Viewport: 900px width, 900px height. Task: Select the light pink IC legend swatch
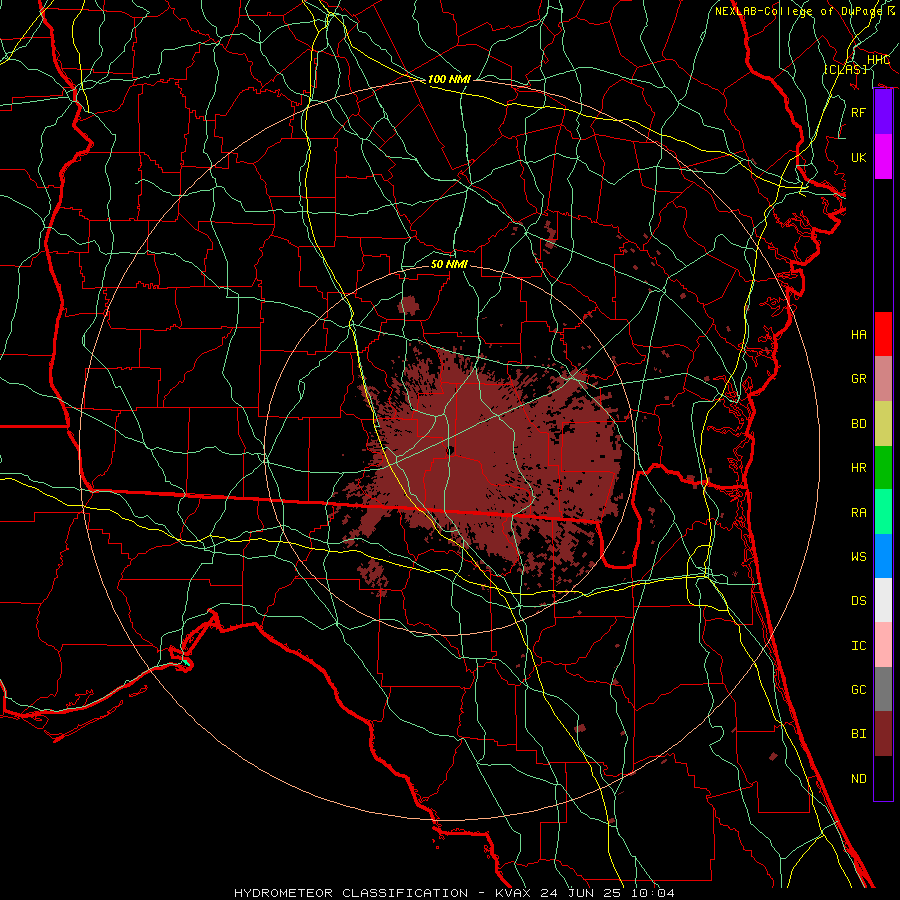pos(883,645)
